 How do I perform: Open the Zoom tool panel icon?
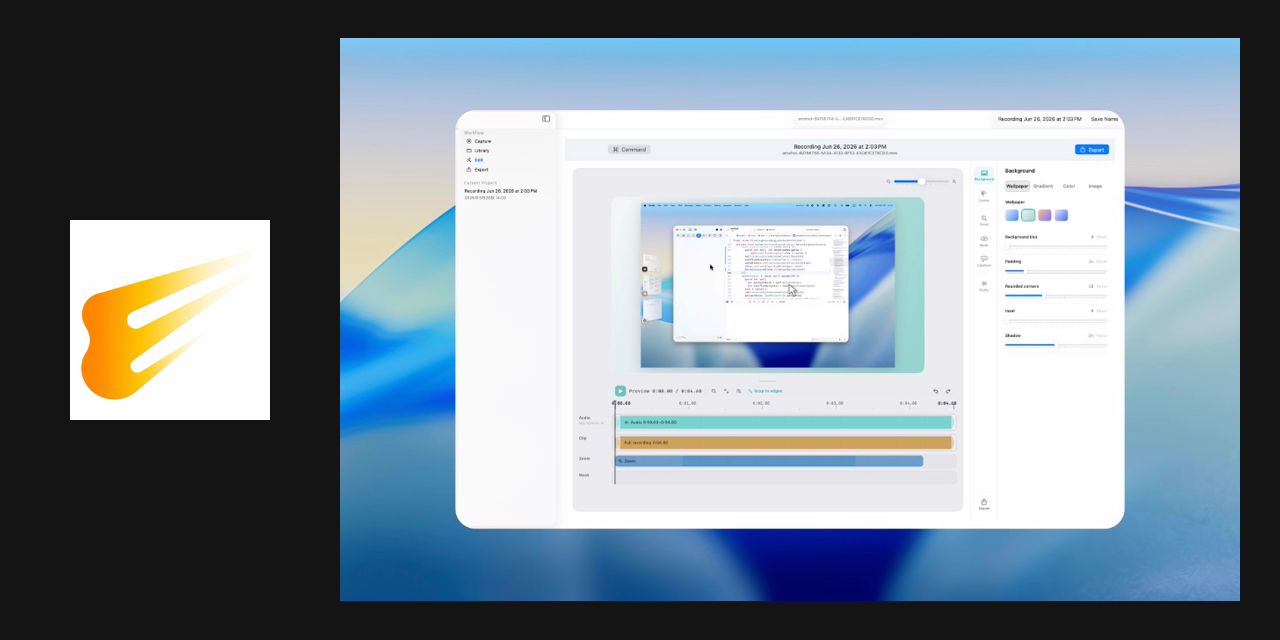coord(984,219)
